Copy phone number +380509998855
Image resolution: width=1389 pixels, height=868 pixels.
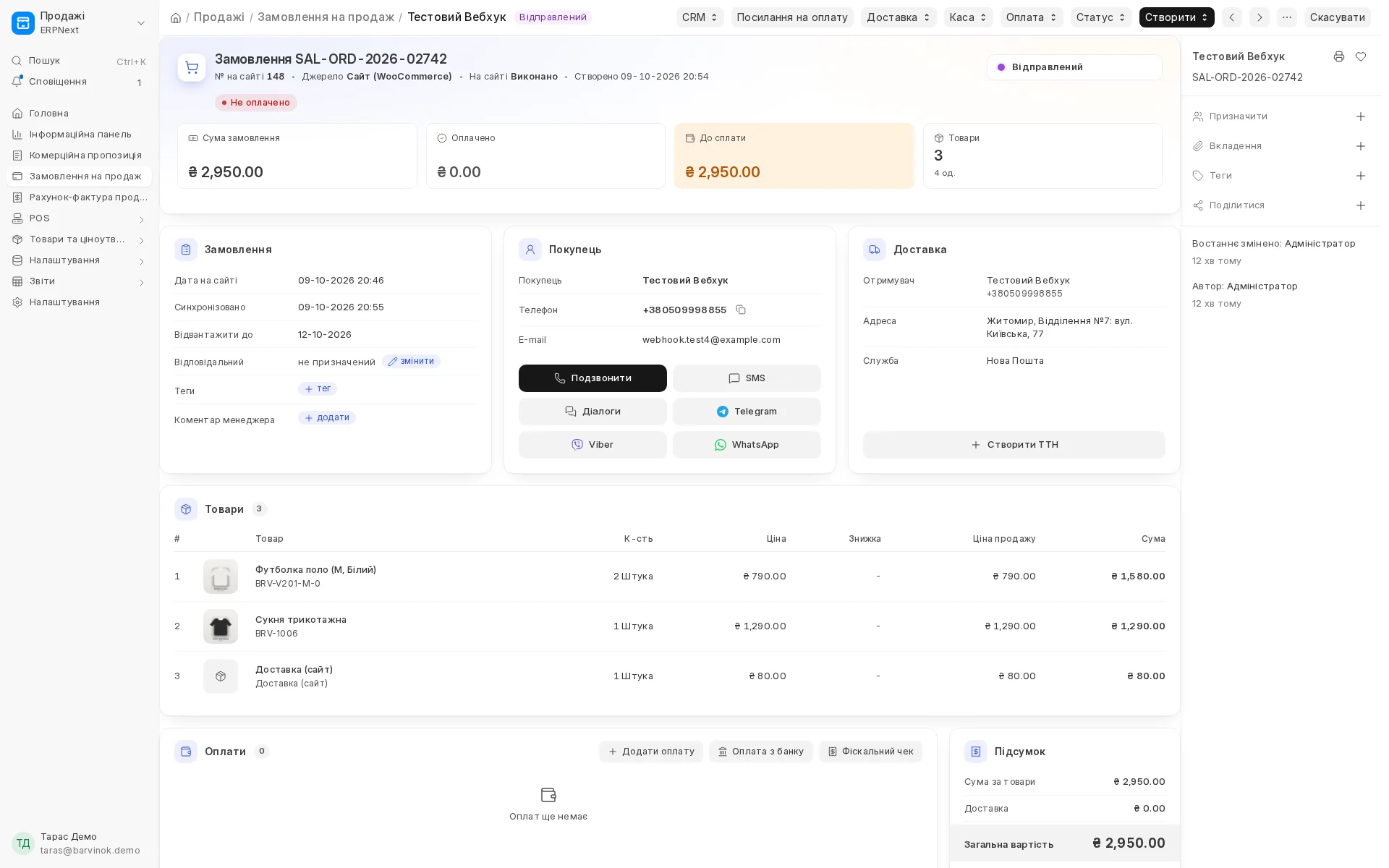pyautogui.click(x=741, y=310)
